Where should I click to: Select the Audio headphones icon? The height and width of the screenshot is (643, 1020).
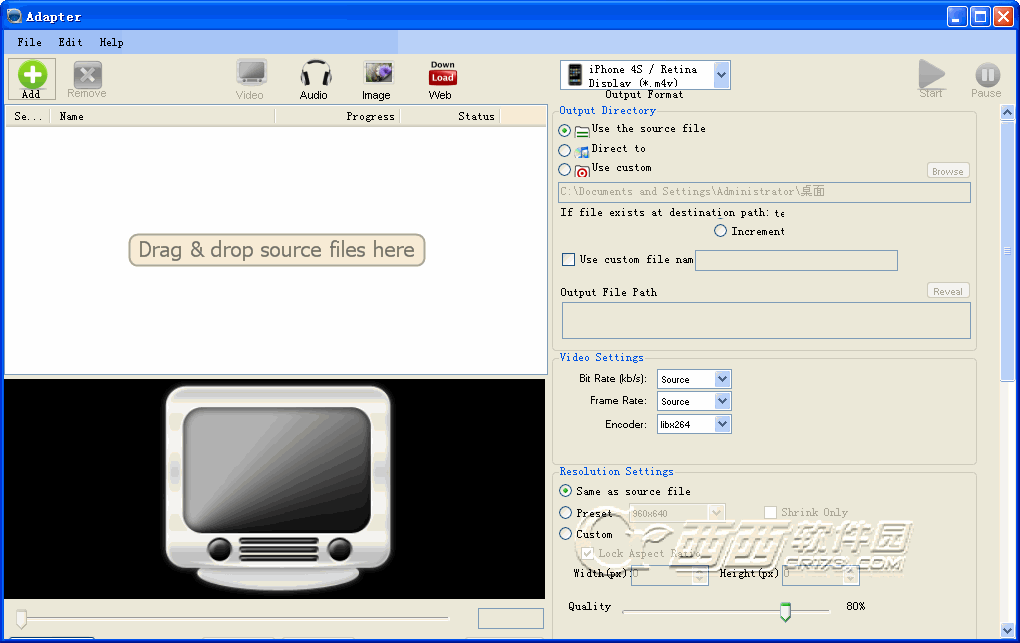pyautogui.click(x=315, y=73)
